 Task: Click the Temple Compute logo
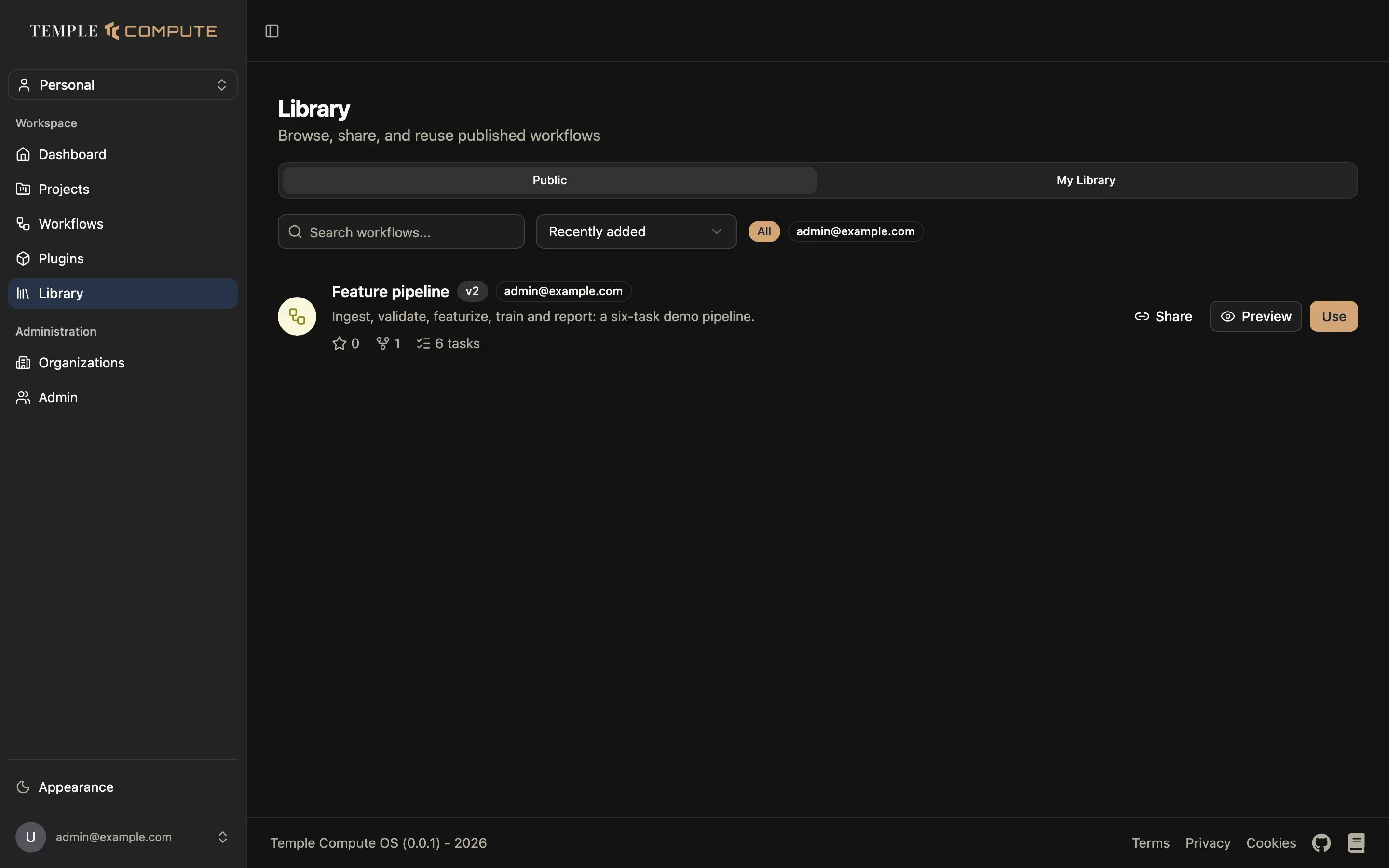coord(123,30)
